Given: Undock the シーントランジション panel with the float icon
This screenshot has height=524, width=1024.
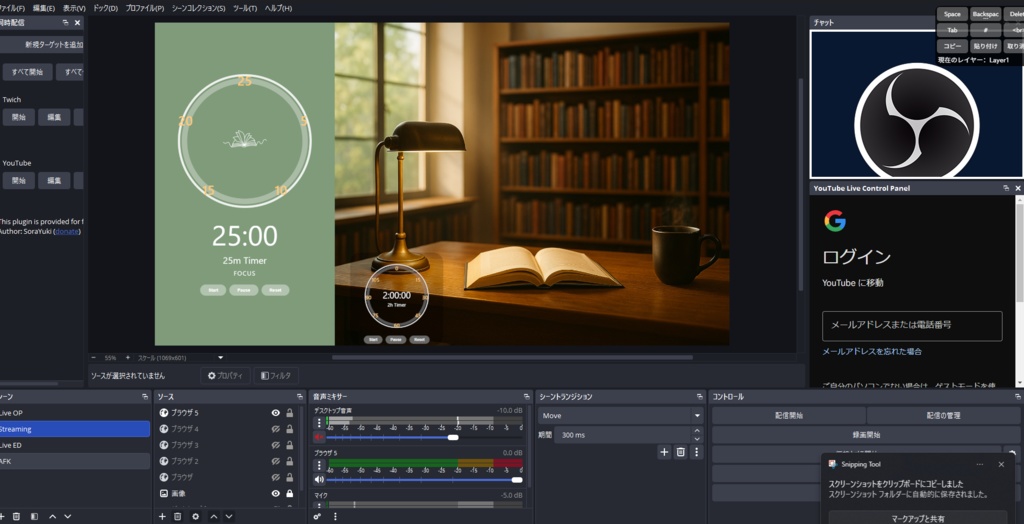Looking at the screenshot, I should click(699, 397).
